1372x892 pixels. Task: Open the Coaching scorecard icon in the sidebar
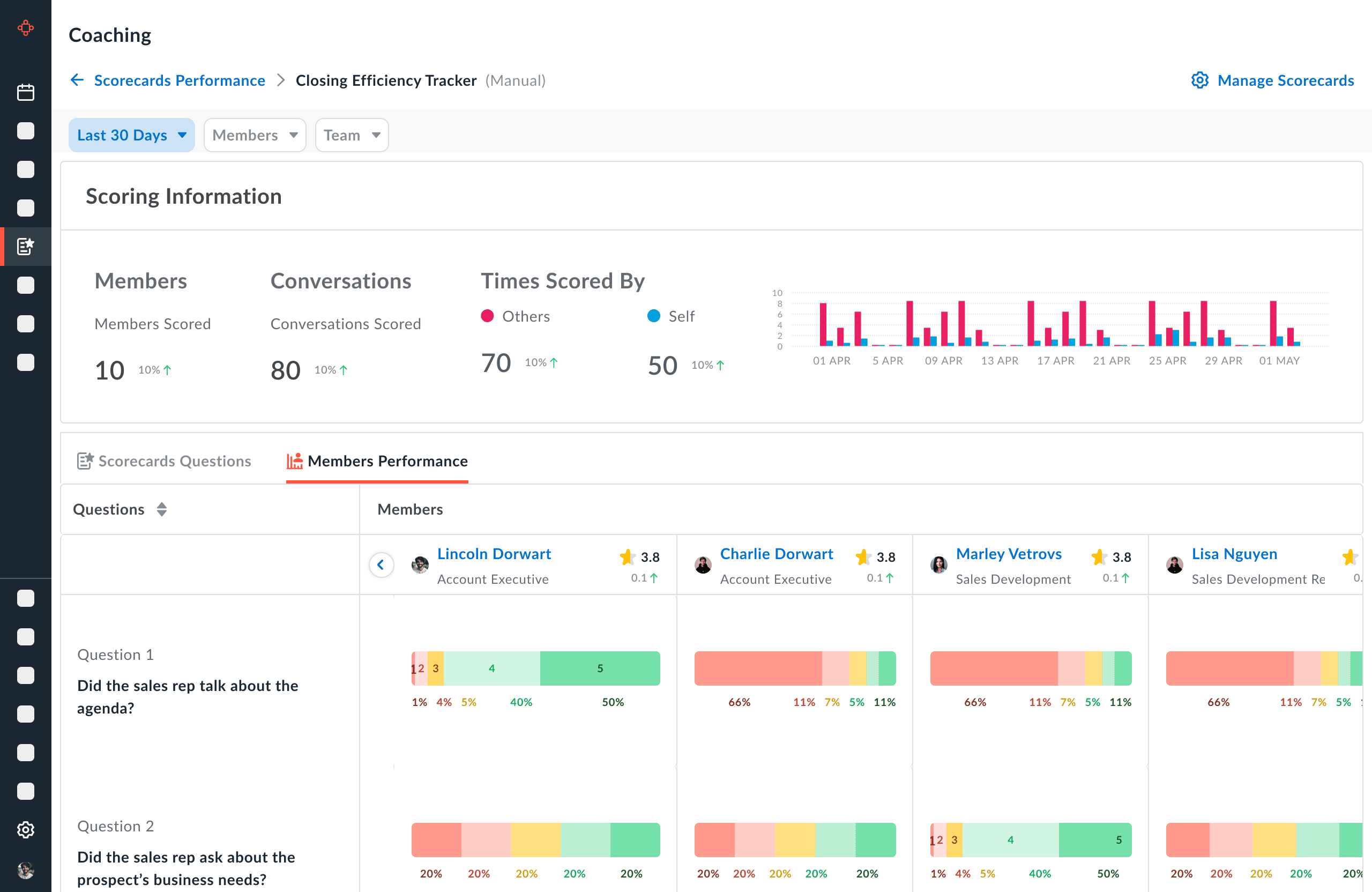tap(25, 246)
